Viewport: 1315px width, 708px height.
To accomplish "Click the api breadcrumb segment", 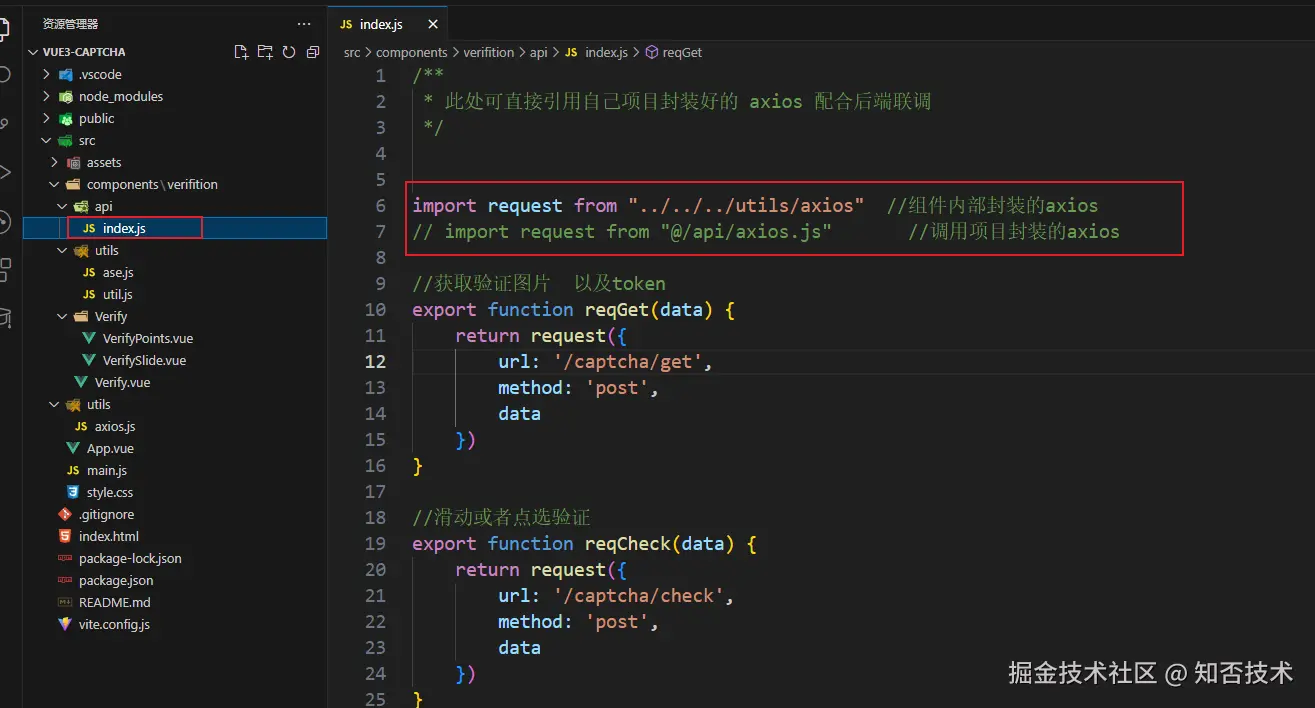I will [539, 52].
